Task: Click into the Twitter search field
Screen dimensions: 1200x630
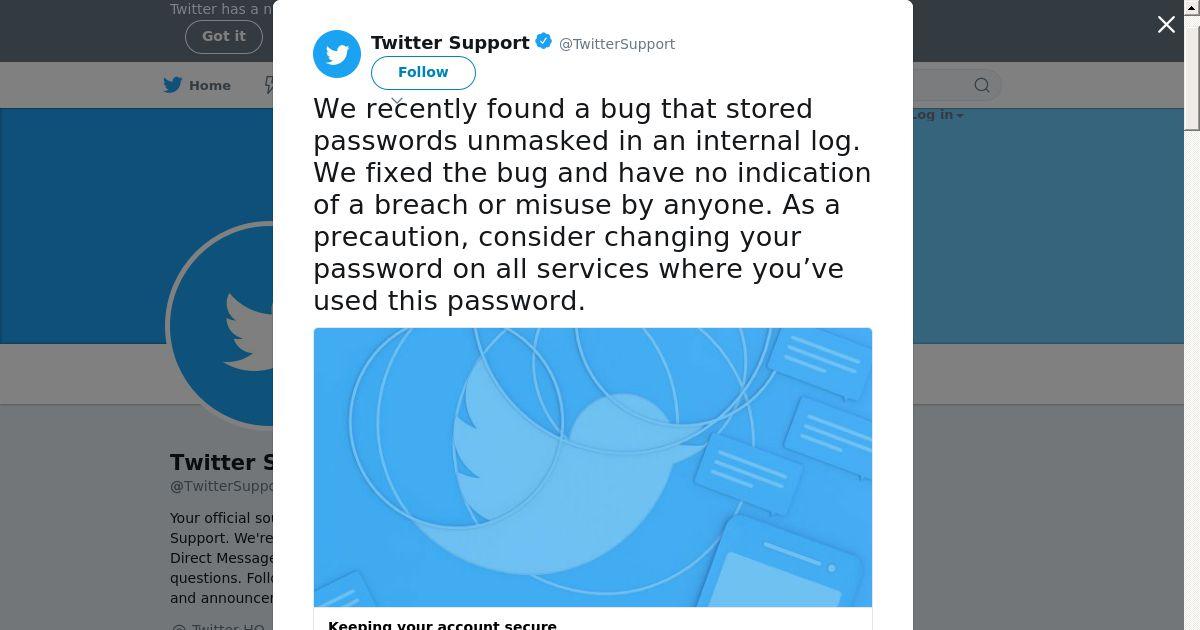Action: [945, 85]
